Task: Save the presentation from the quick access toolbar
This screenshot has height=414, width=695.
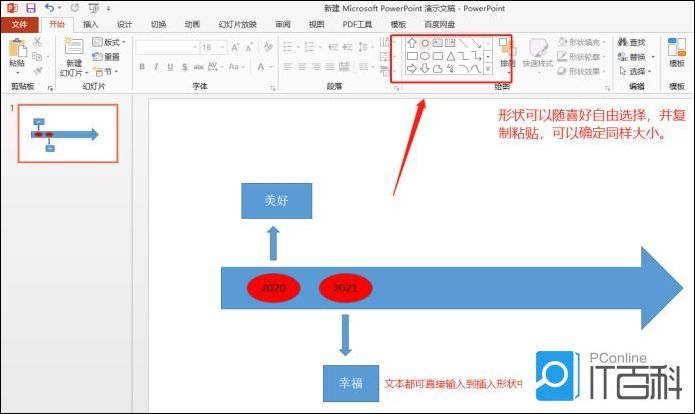Action: (31, 8)
